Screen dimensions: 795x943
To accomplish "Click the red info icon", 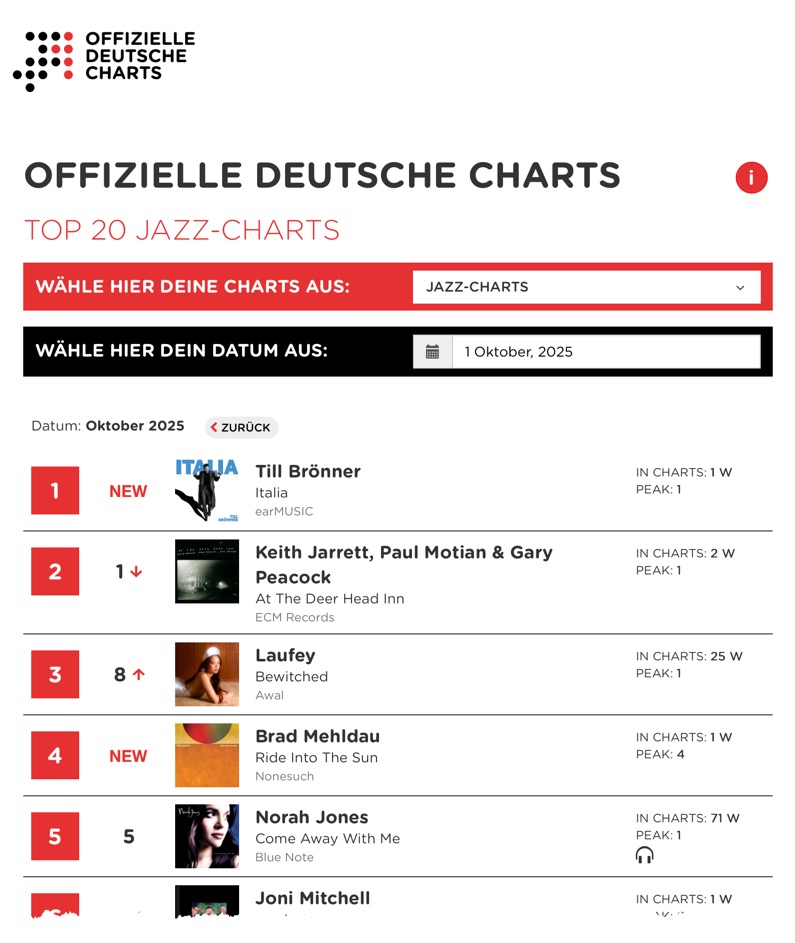I will 751,178.
